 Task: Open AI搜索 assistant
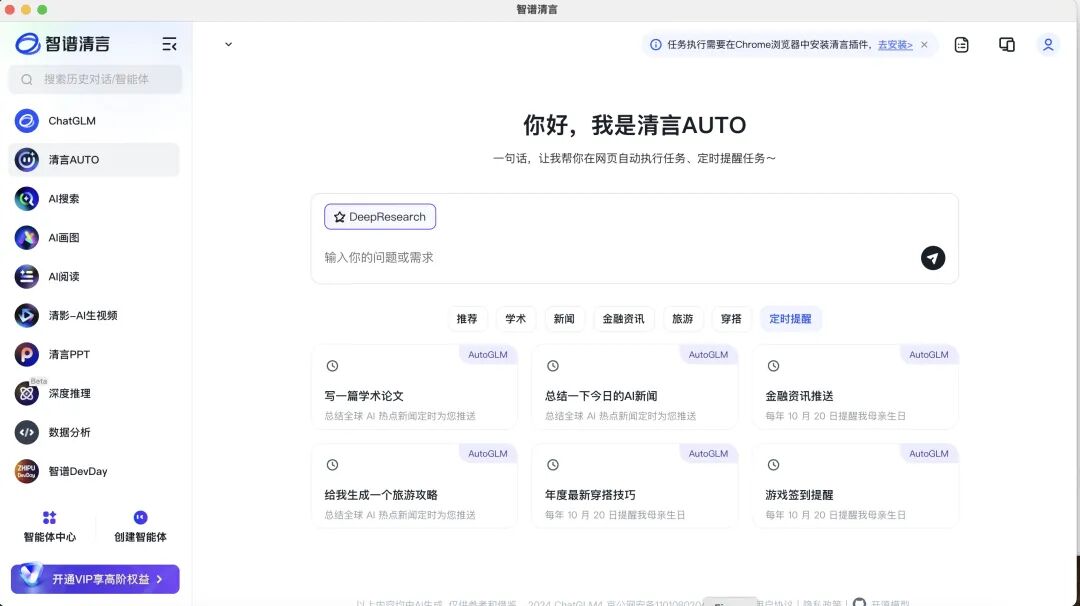click(94, 199)
